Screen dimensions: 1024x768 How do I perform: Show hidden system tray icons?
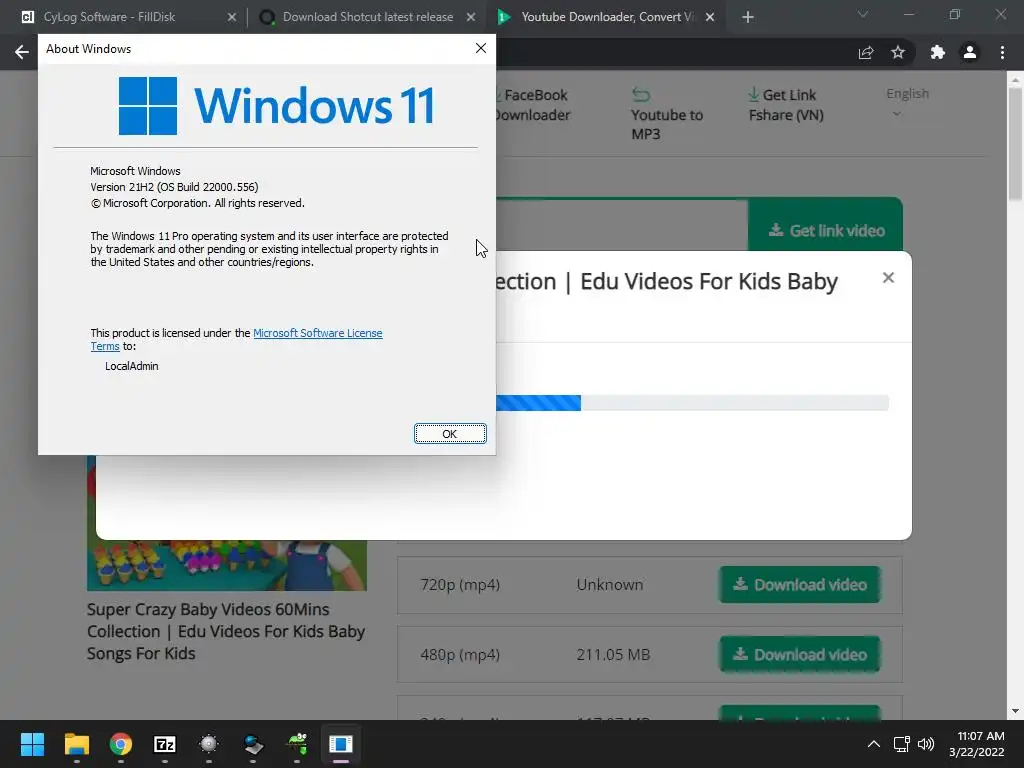873,744
